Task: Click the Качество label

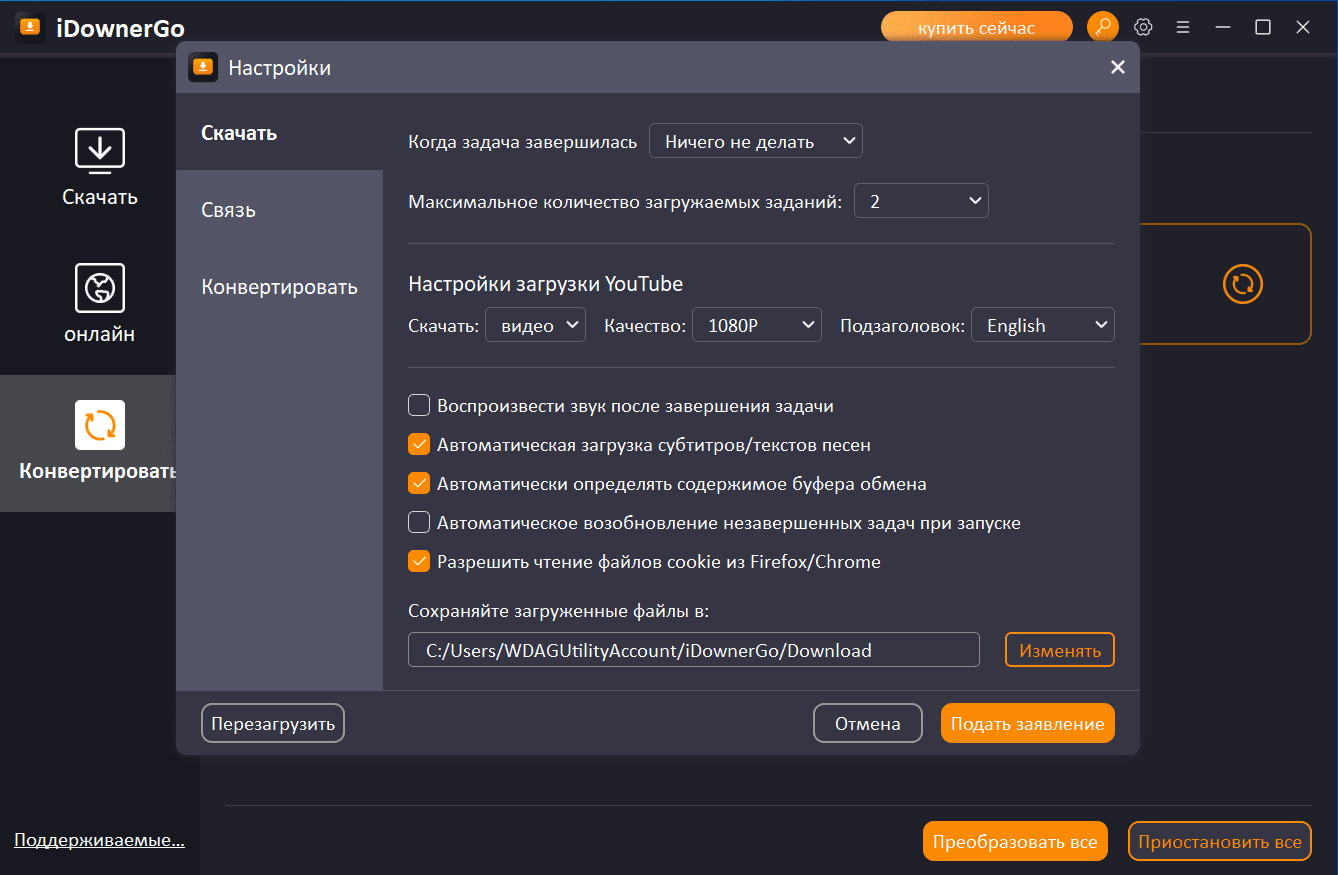Action: click(645, 326)
